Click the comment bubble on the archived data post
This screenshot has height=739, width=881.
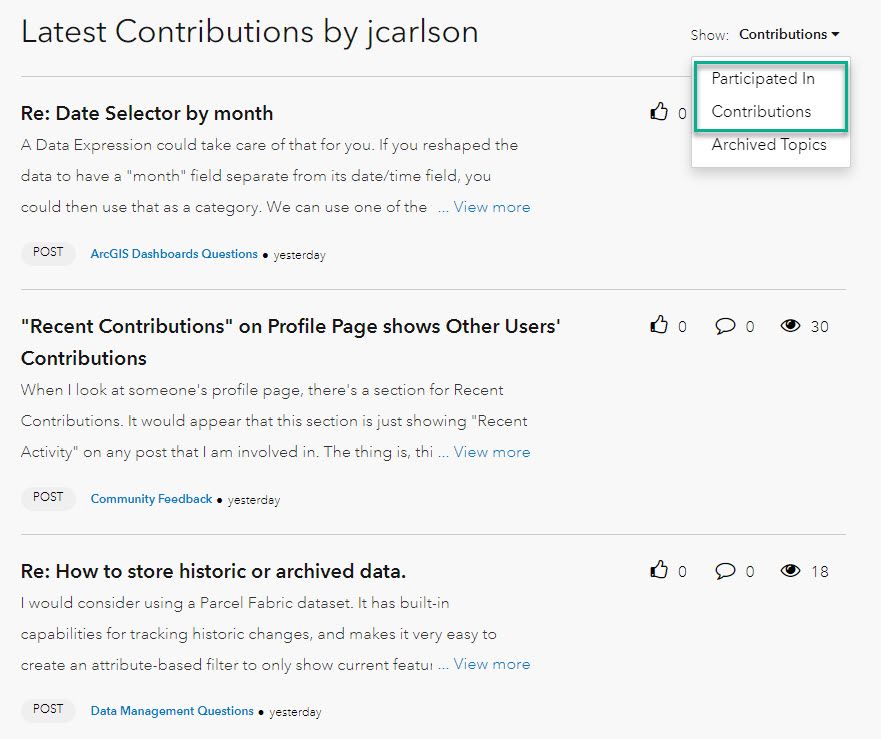727,570
